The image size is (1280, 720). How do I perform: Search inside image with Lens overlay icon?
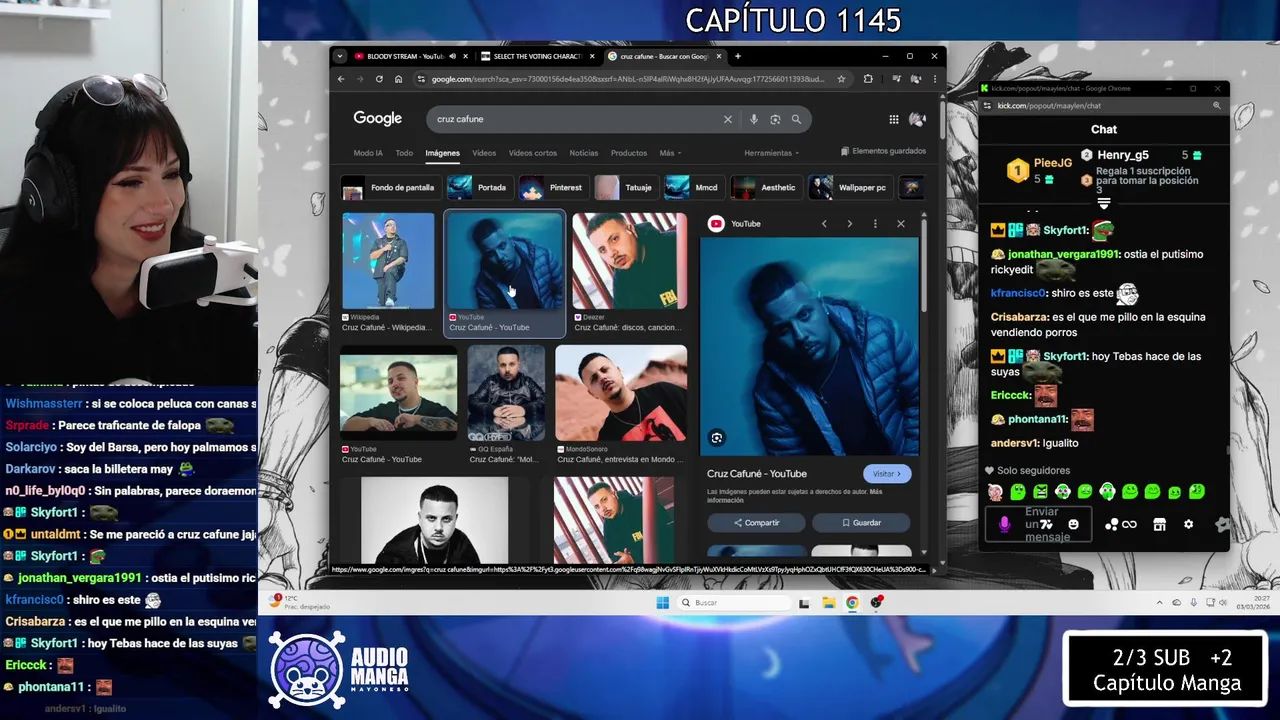click(x=716, y=438)
